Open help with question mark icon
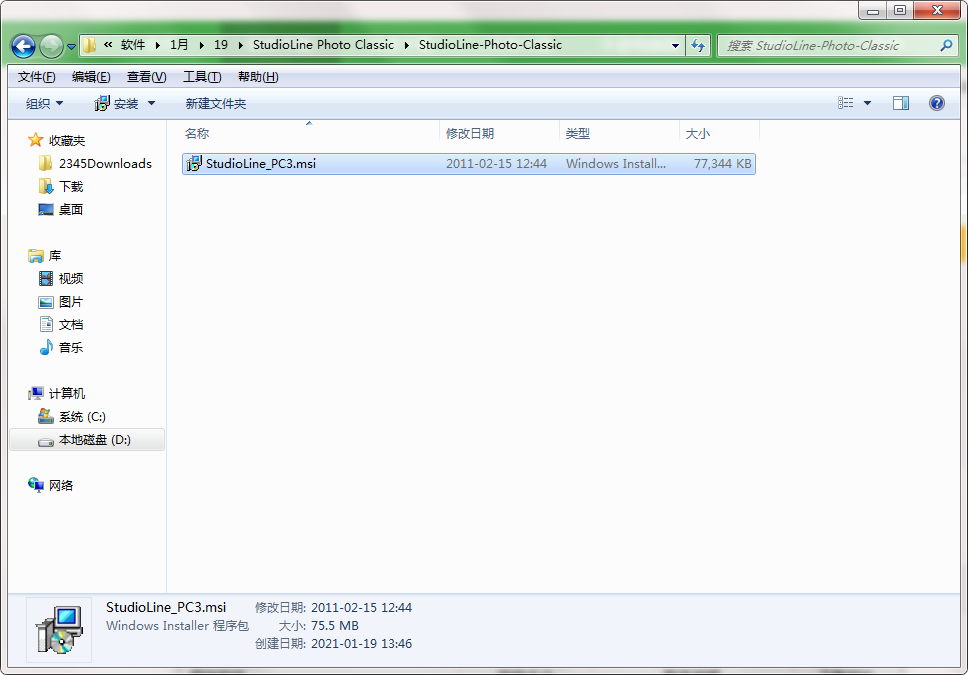 point(937,103)
